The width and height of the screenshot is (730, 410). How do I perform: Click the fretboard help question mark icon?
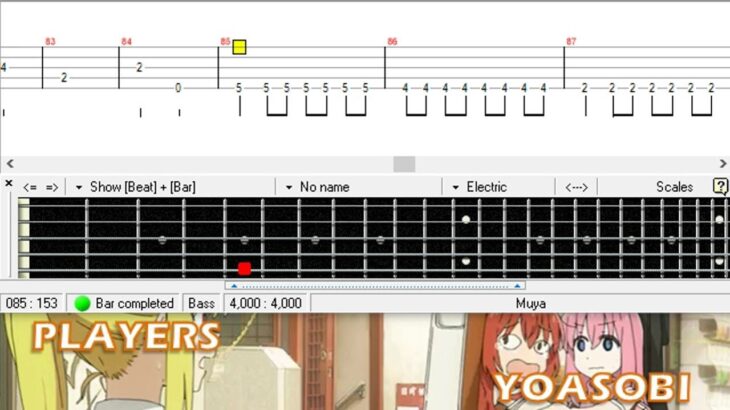coord(720,187)
